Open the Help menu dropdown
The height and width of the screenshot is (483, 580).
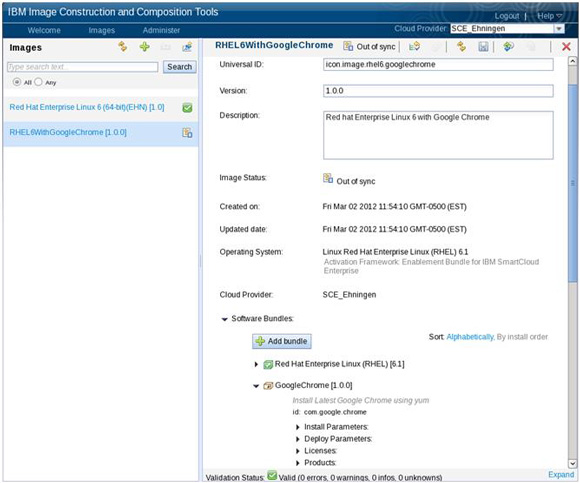550,16
